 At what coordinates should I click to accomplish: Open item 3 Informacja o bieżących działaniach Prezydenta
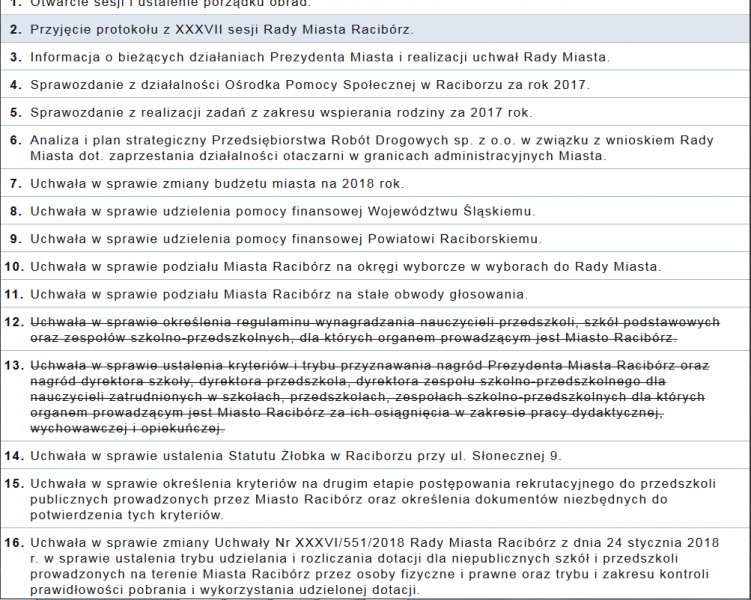point(376,57)
